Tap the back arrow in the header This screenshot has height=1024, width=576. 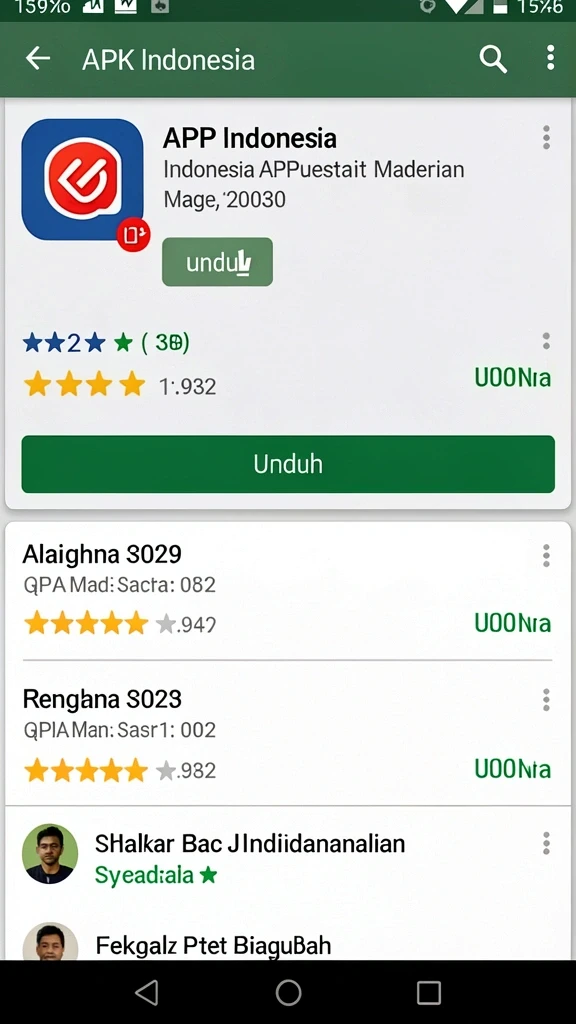(x=38, y=59)
